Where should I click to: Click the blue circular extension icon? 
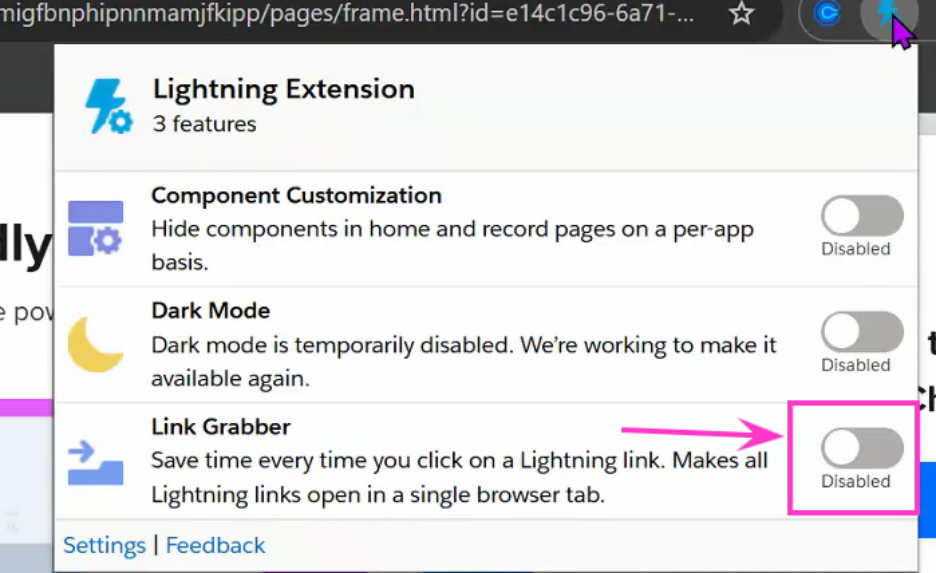tap(827, 13)
